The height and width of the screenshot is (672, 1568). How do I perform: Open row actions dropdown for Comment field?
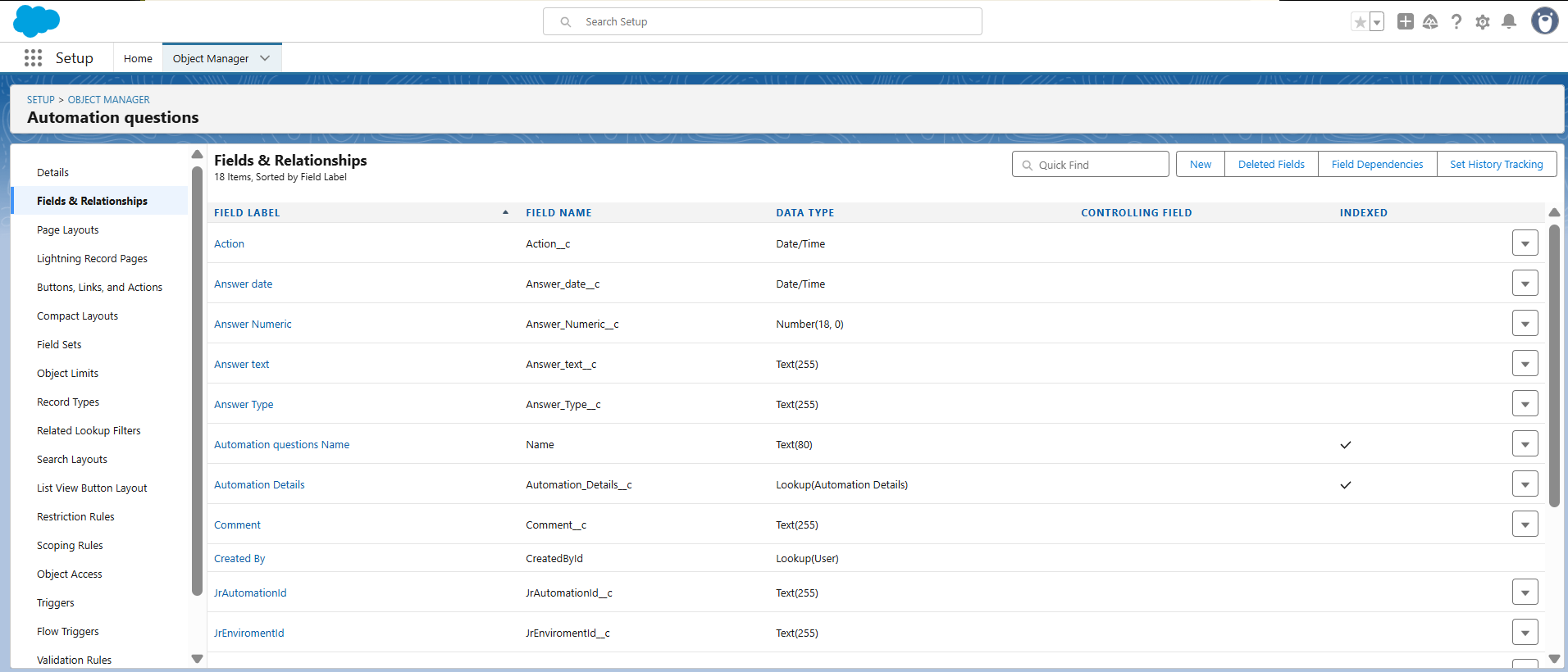(x=1525, y=524)
